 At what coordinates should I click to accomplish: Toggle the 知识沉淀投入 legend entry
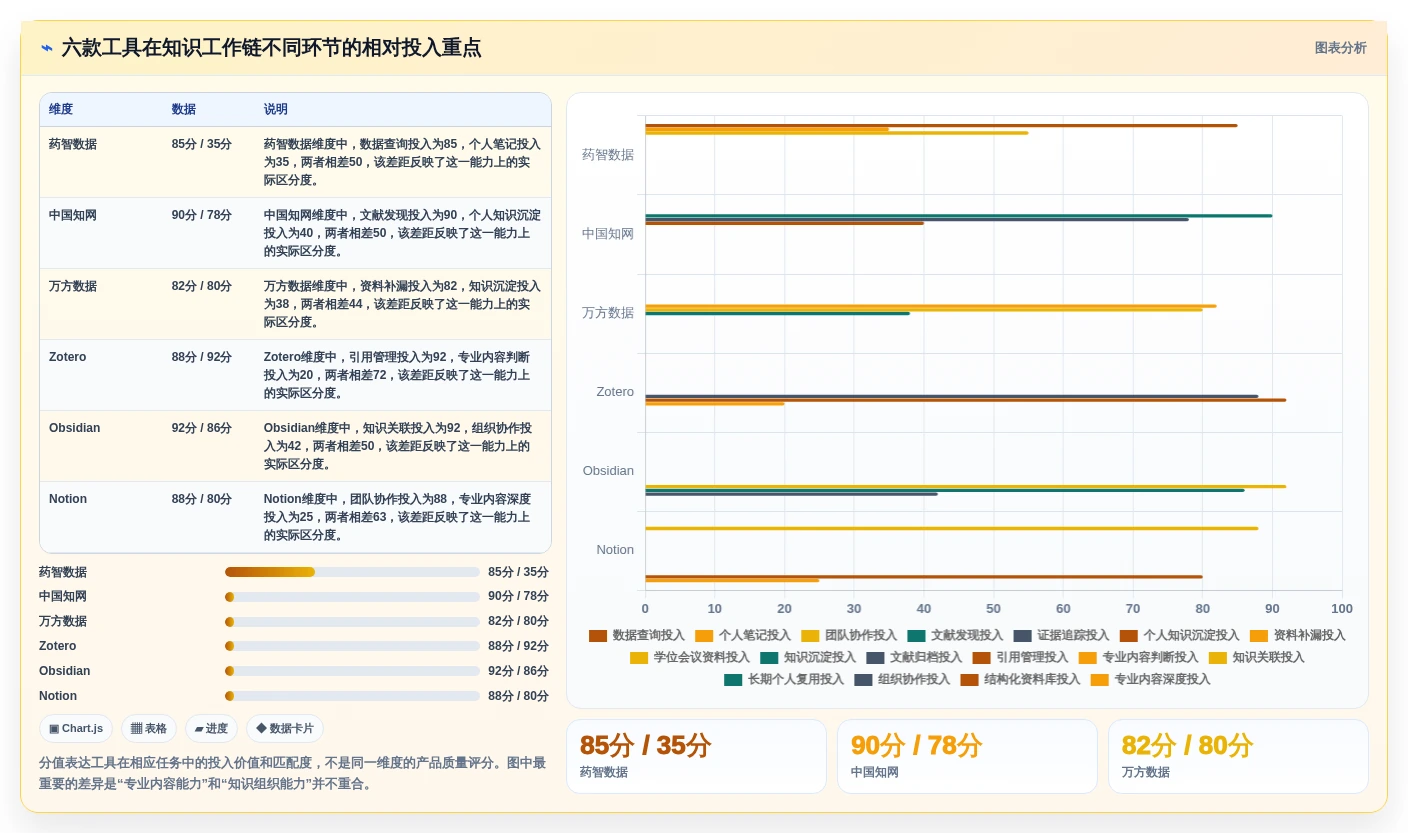pyautogui.click(x=807, y=658)
